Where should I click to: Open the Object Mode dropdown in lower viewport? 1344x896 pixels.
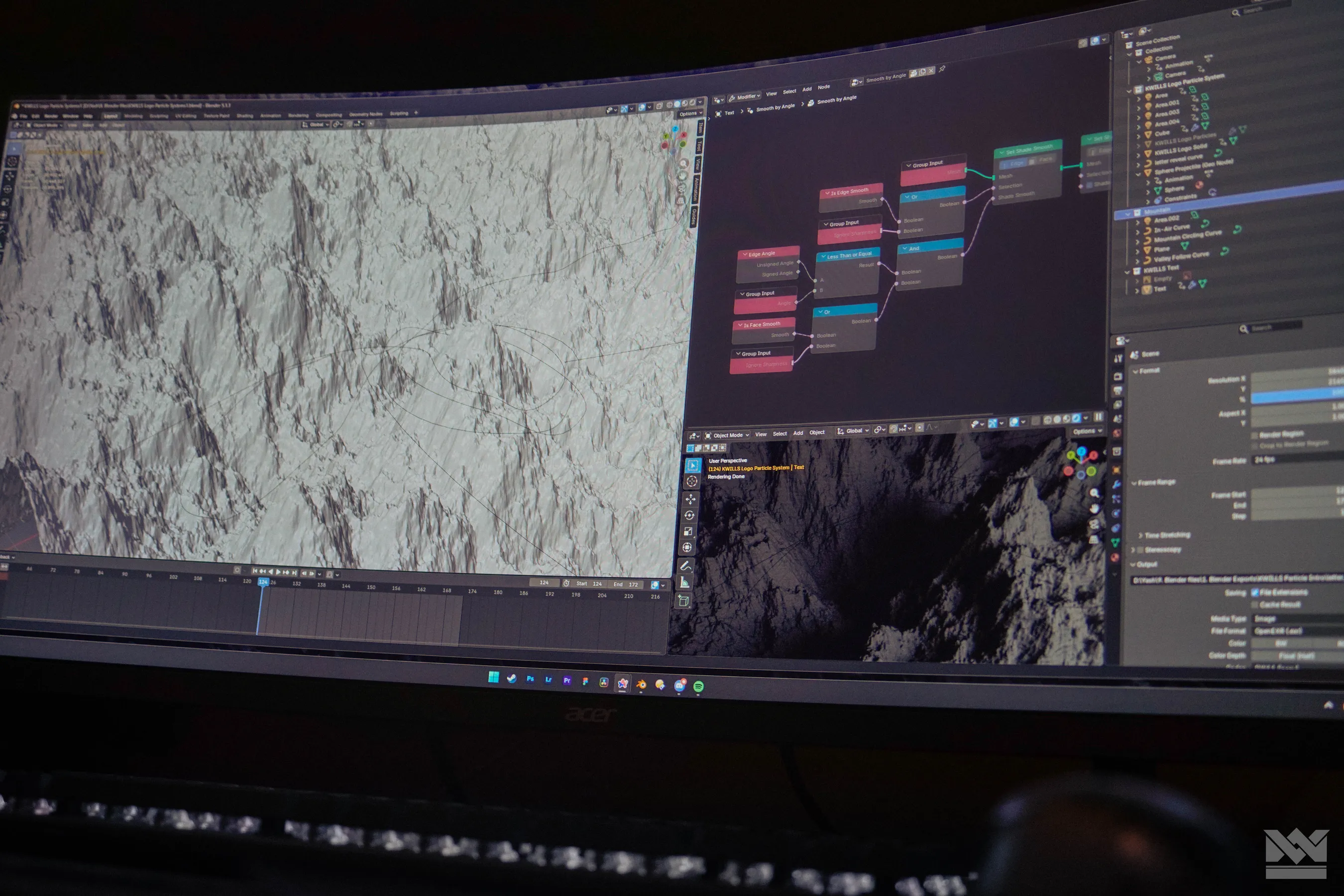click(727, 436)
